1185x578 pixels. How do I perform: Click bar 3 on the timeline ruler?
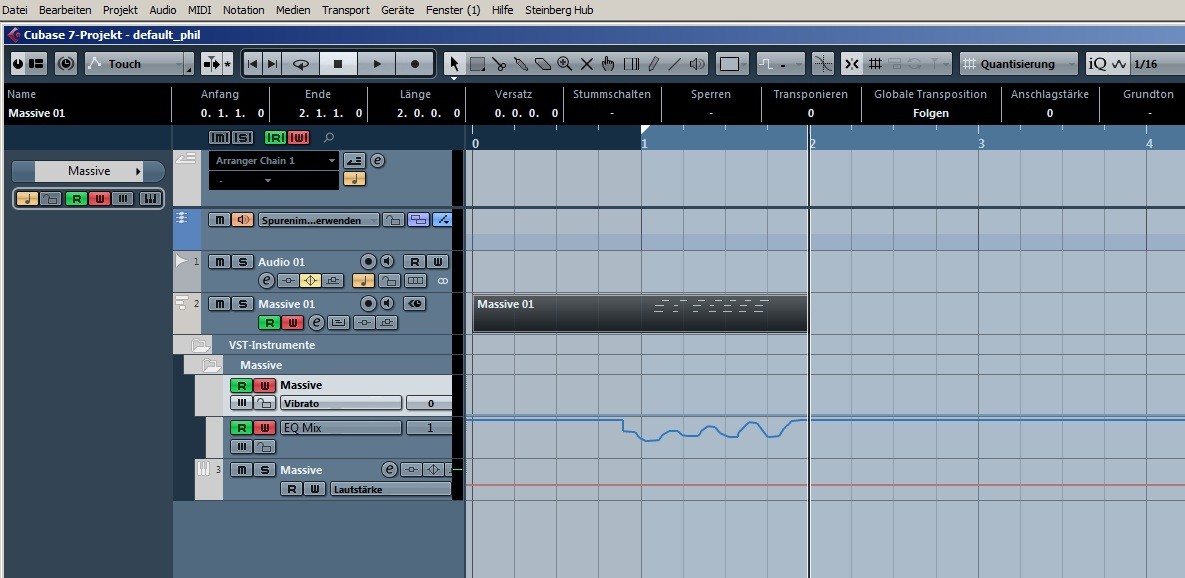tap(981, 143)
